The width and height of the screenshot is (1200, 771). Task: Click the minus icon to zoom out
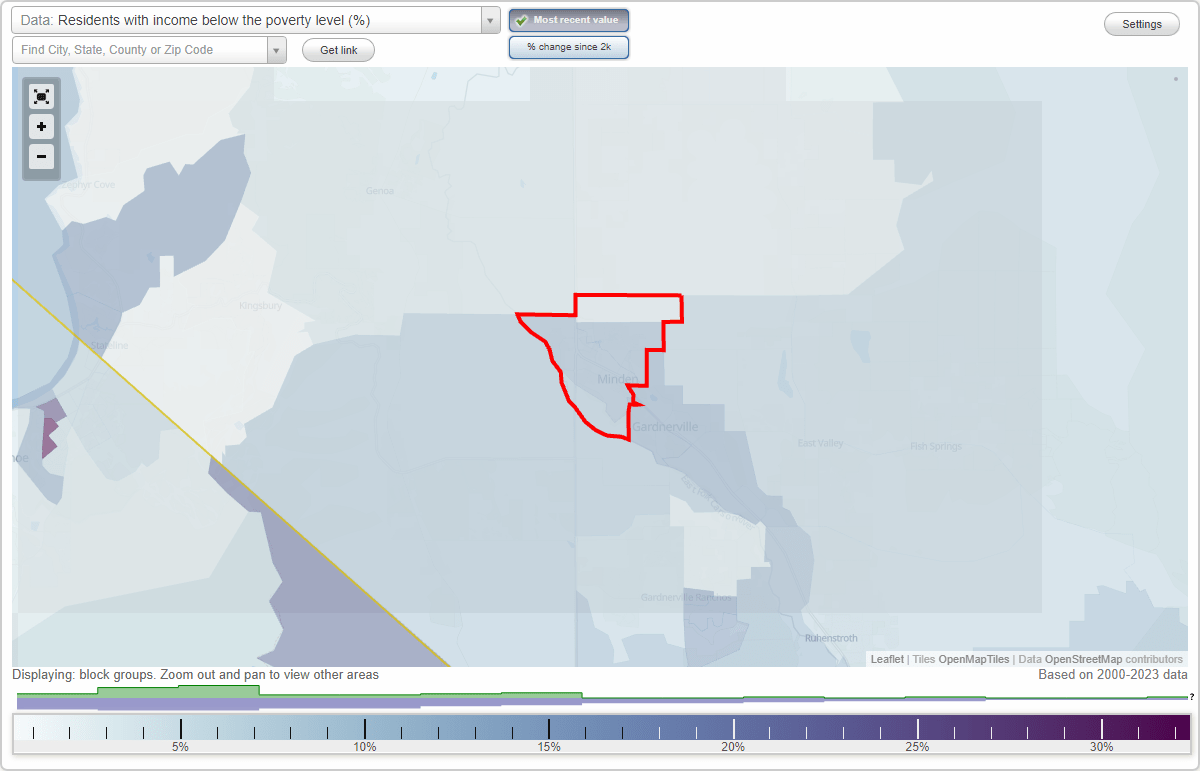click(41, 157)
